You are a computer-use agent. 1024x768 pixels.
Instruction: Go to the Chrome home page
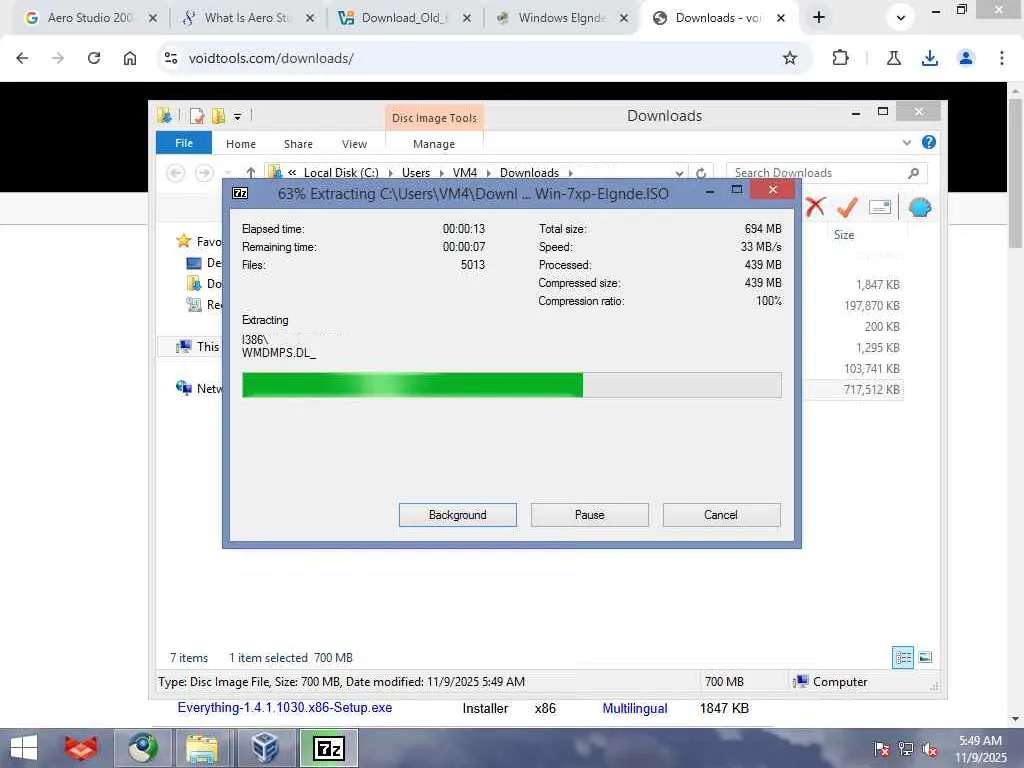pyautogui.click(x=130, y=58)
